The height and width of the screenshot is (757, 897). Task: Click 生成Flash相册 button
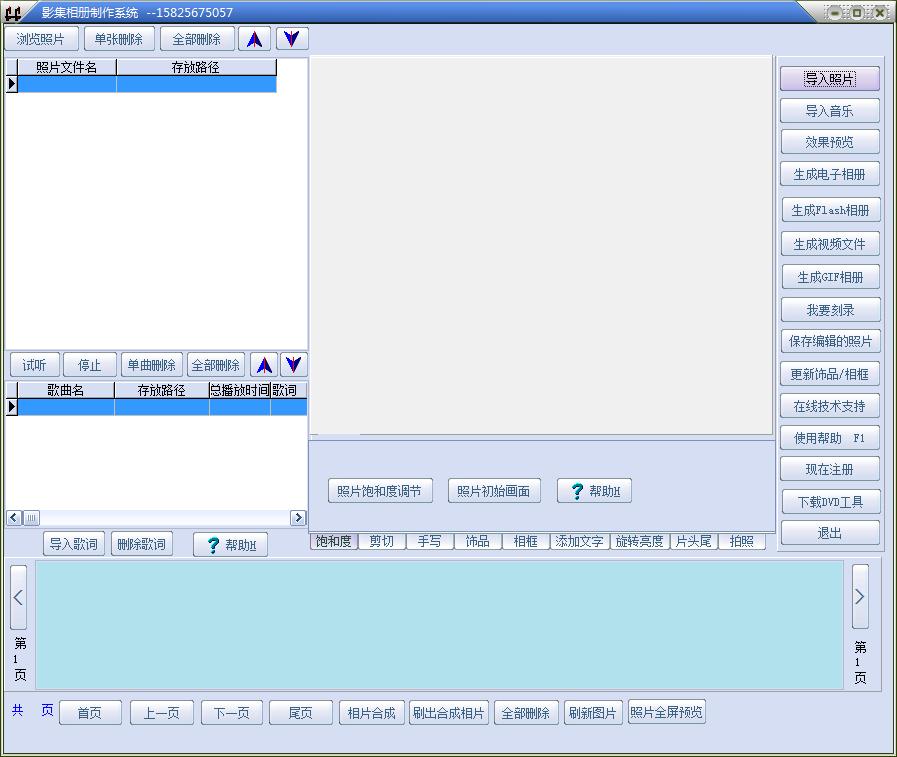831,210
